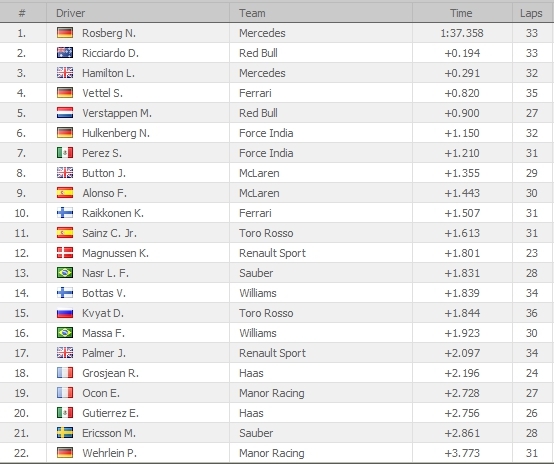The image size is (554, 464).
Task: Click the Mexican flag beside Perez S.
Action: click(65, 153)
